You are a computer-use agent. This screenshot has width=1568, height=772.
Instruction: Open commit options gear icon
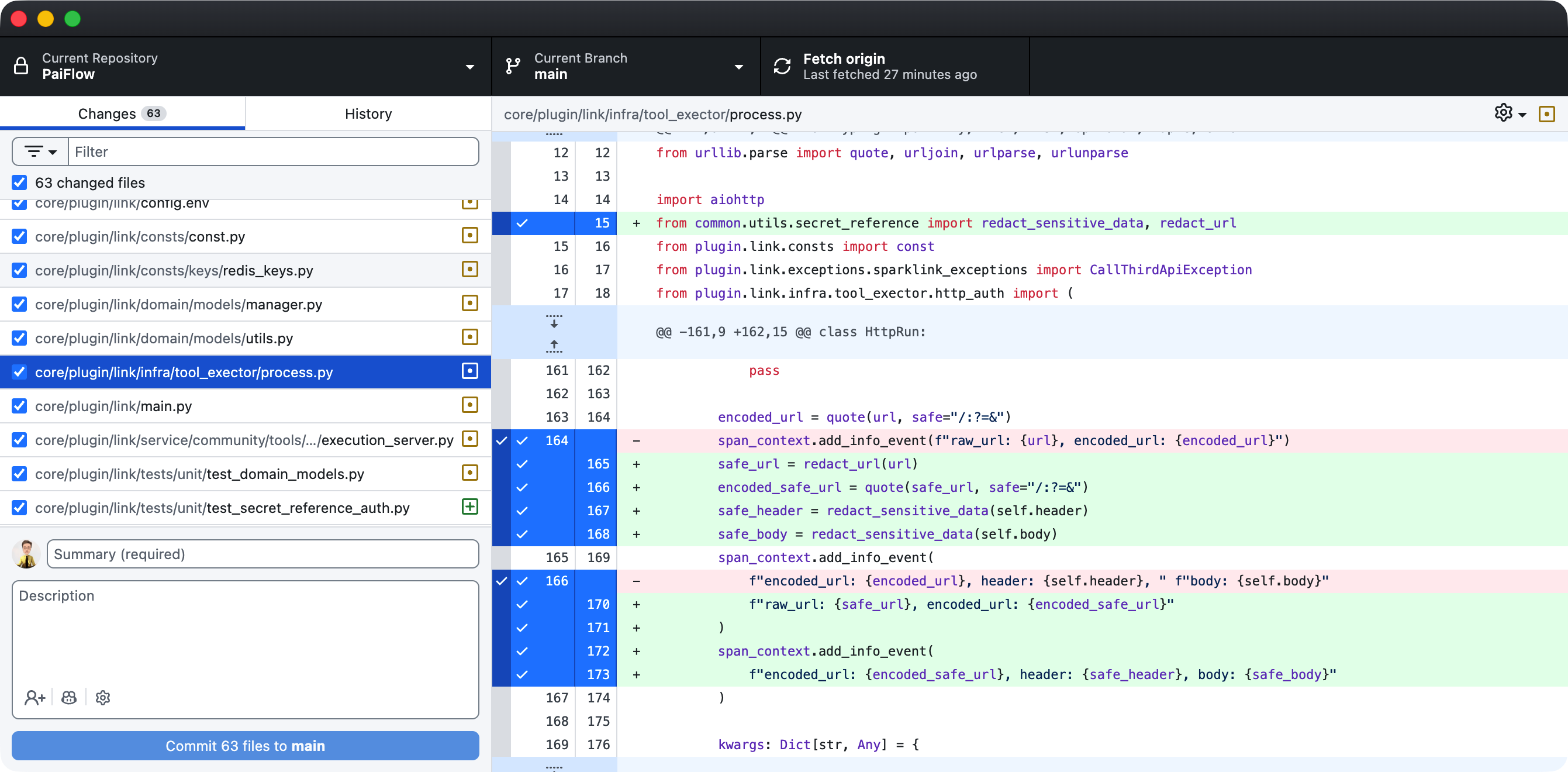click(103, 698)
